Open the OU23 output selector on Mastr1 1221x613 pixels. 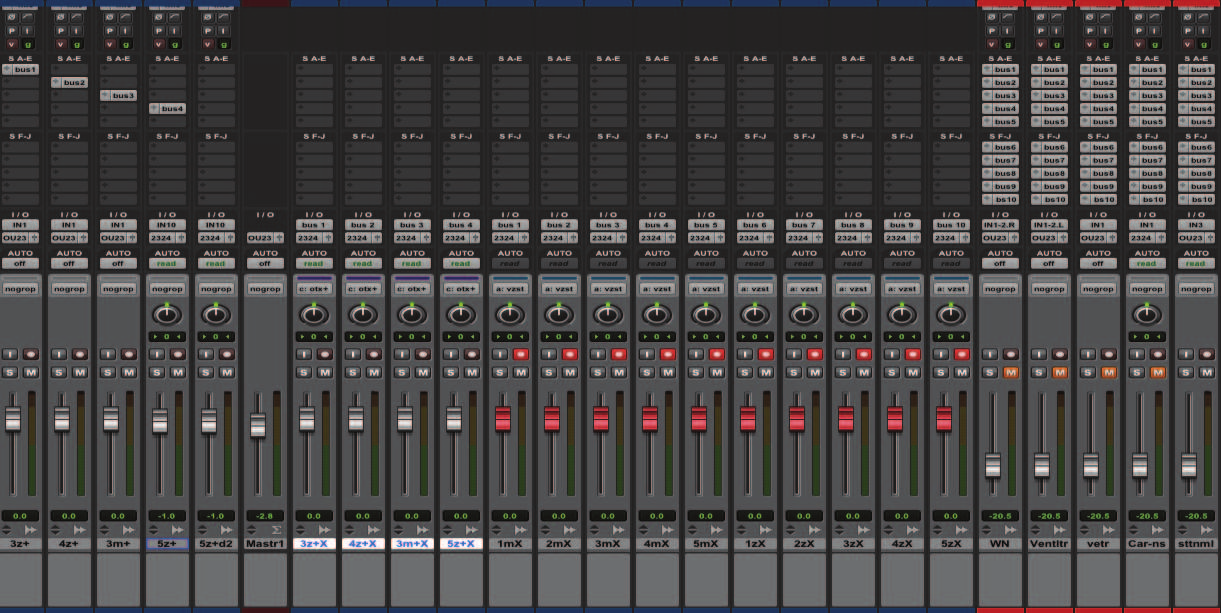[x=265, y=238]
